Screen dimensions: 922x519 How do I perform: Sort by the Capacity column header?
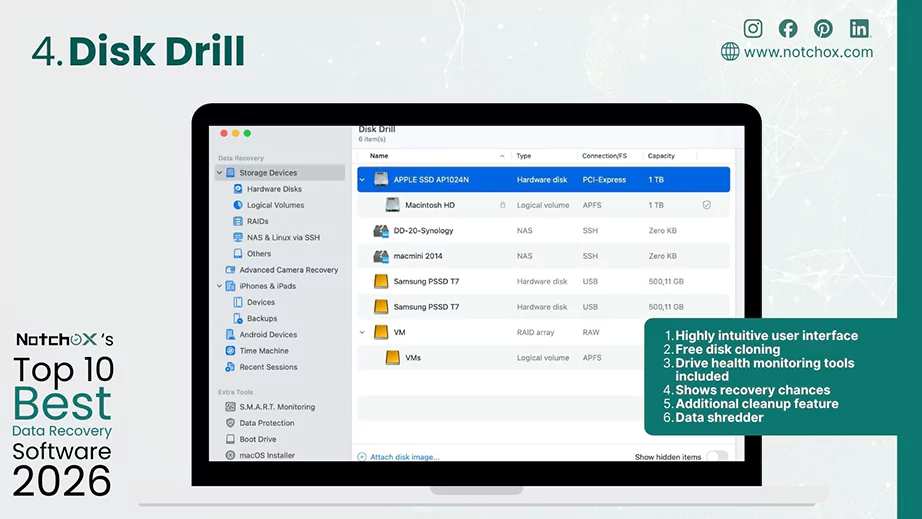tap(661, 156)
